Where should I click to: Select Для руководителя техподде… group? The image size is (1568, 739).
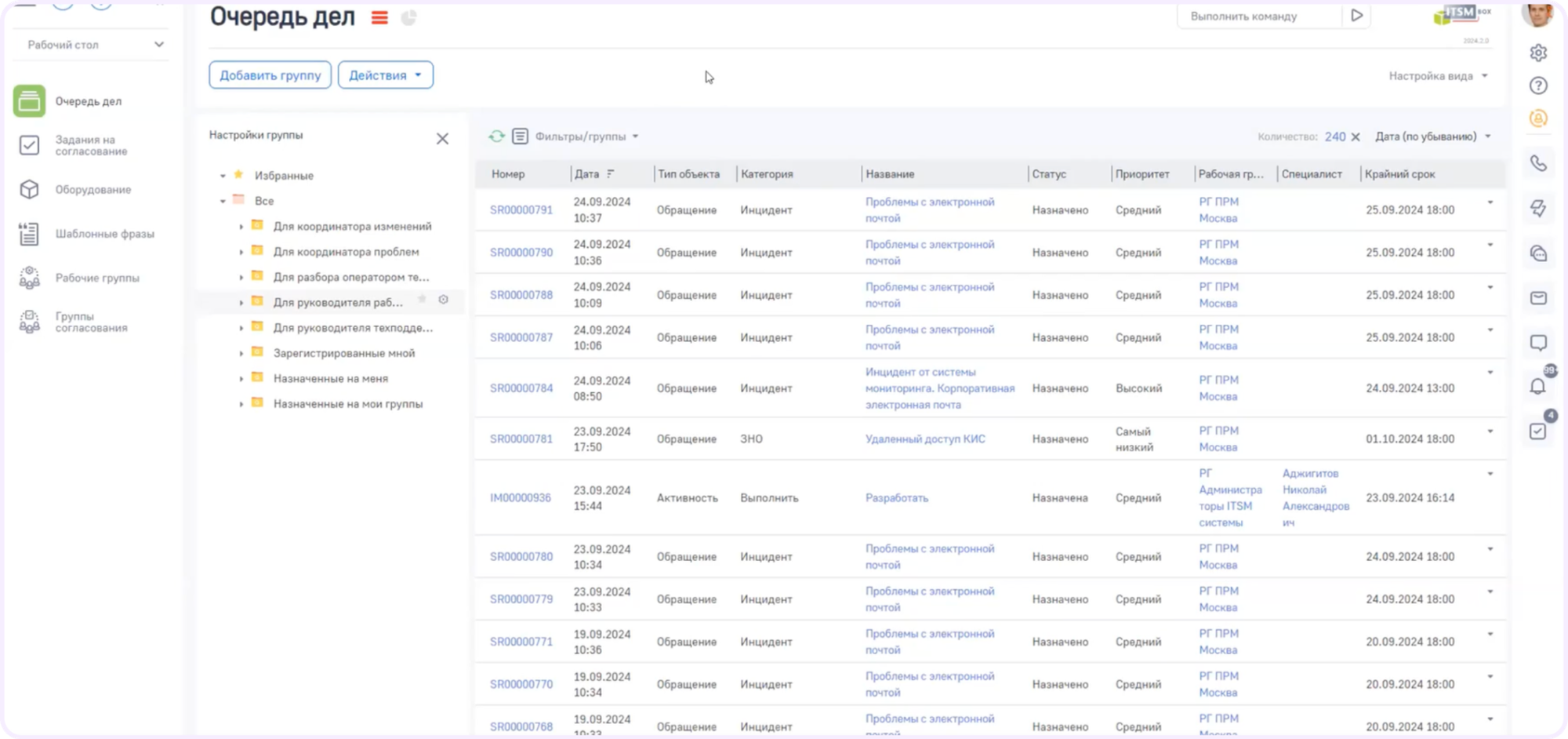point(353,328)
